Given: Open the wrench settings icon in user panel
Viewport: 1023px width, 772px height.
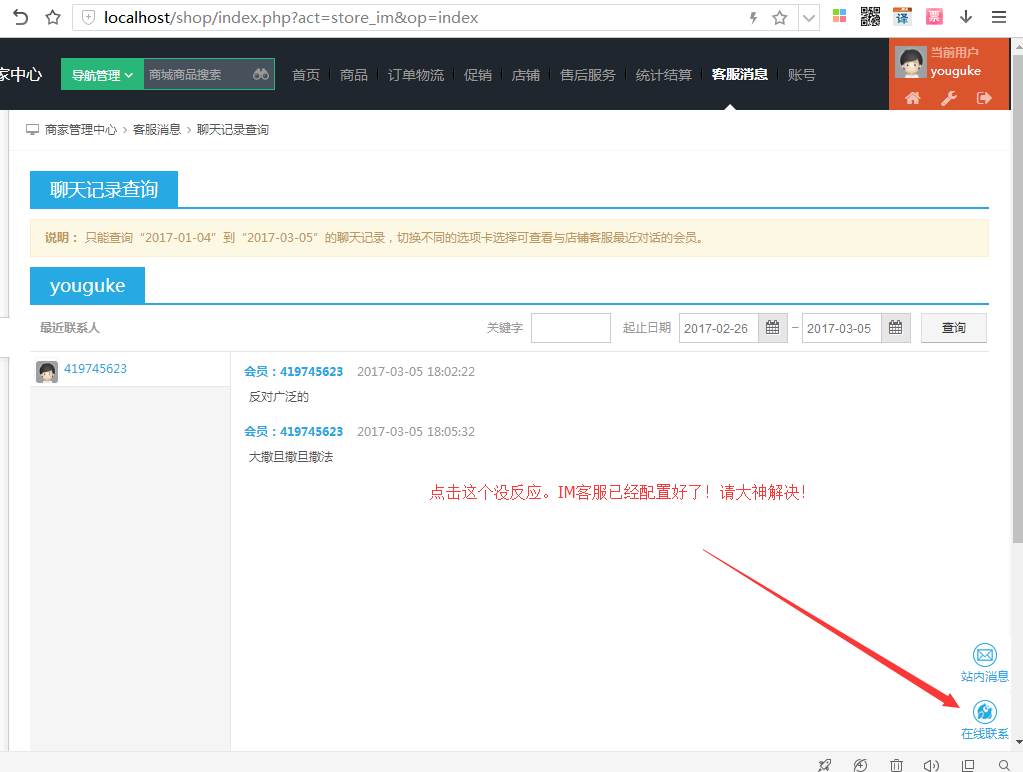Looking at the screenshot, I should (x=949, y=98).
